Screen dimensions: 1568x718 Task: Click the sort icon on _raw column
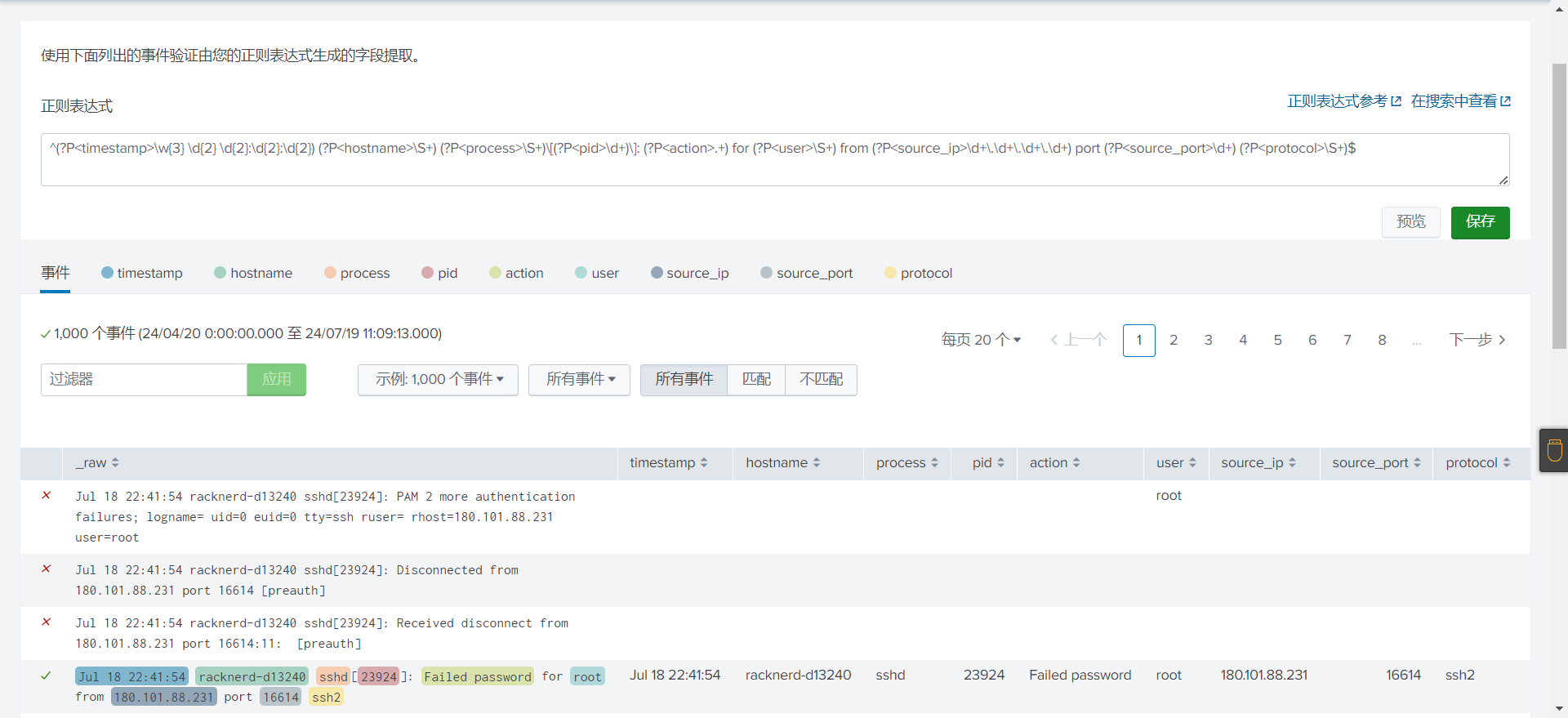pyautogui.click(x=115, y=462)
